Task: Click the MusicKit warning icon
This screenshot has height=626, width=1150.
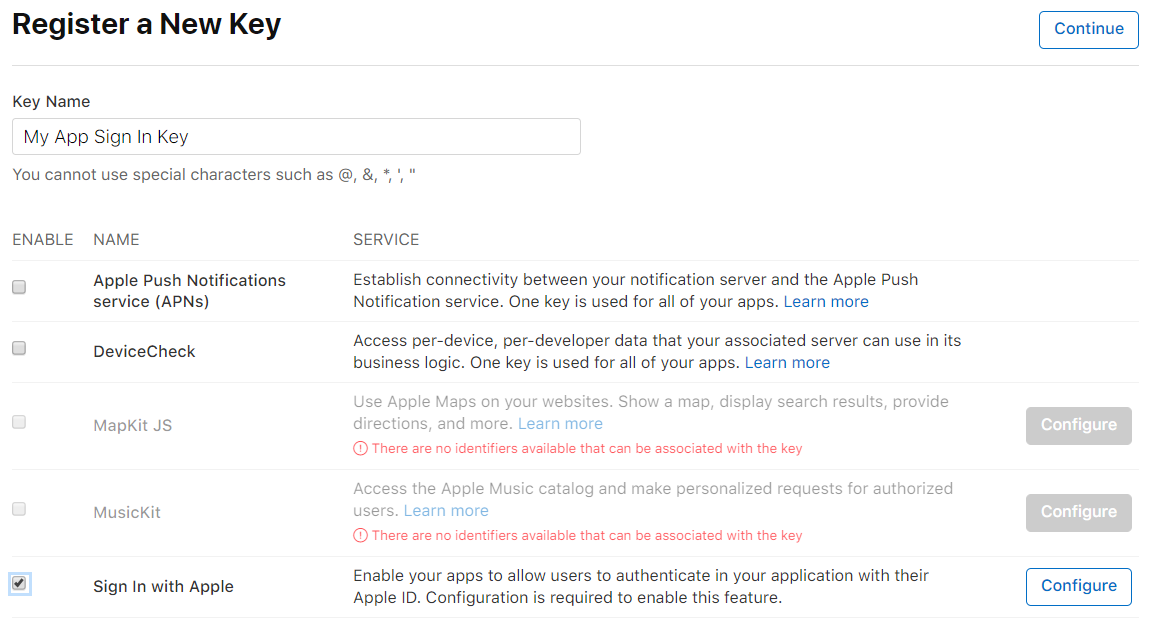Action: (360, 536)
